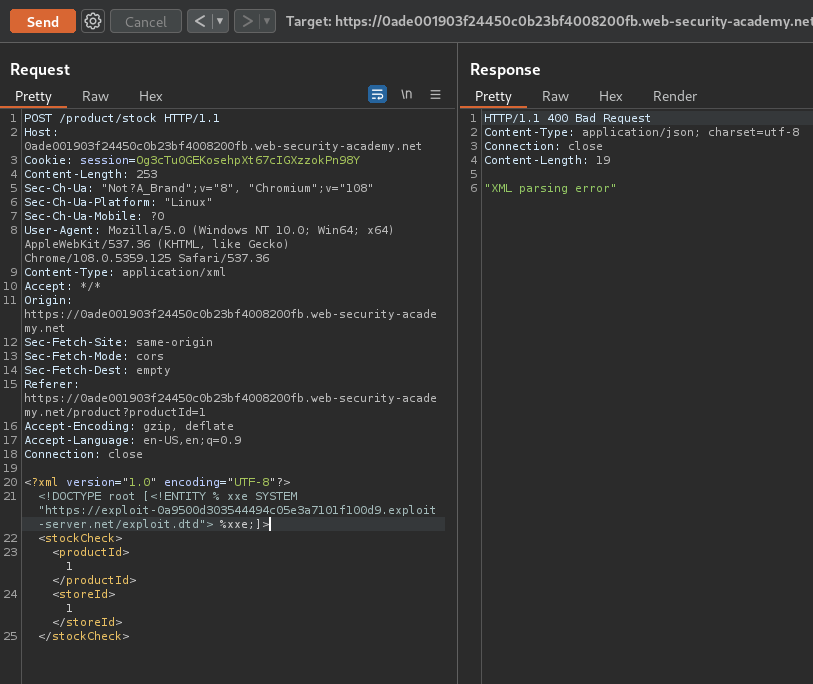The image size is (813, 684).
Task: Go back to previous request arrow
Action: pos(200,21)
